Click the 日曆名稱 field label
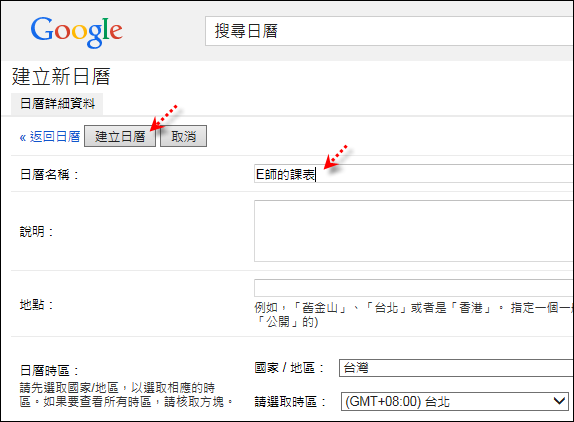 [49, 175]
